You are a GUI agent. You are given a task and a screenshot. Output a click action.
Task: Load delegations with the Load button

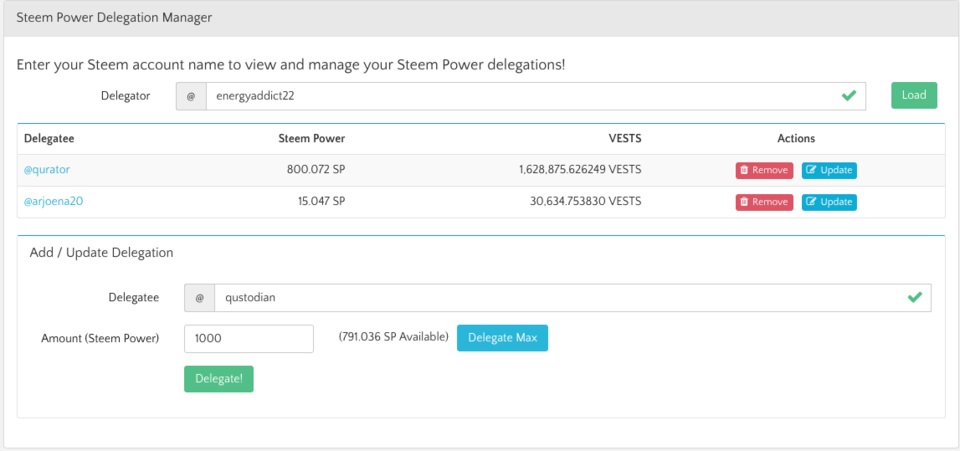tap(914, 95)
